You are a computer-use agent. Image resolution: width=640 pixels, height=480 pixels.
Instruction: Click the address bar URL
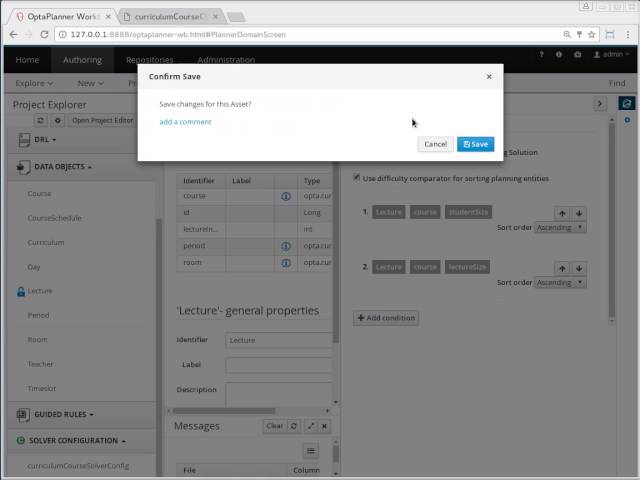coord(178,35)
